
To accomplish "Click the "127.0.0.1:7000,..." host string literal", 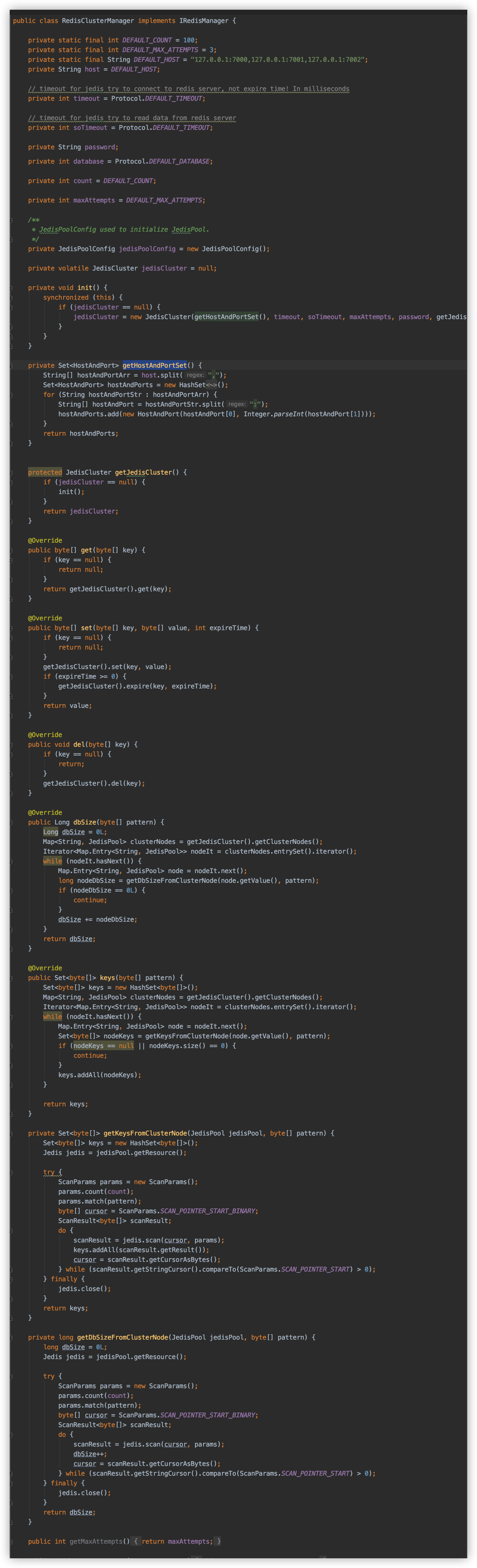I will [277, 60].
